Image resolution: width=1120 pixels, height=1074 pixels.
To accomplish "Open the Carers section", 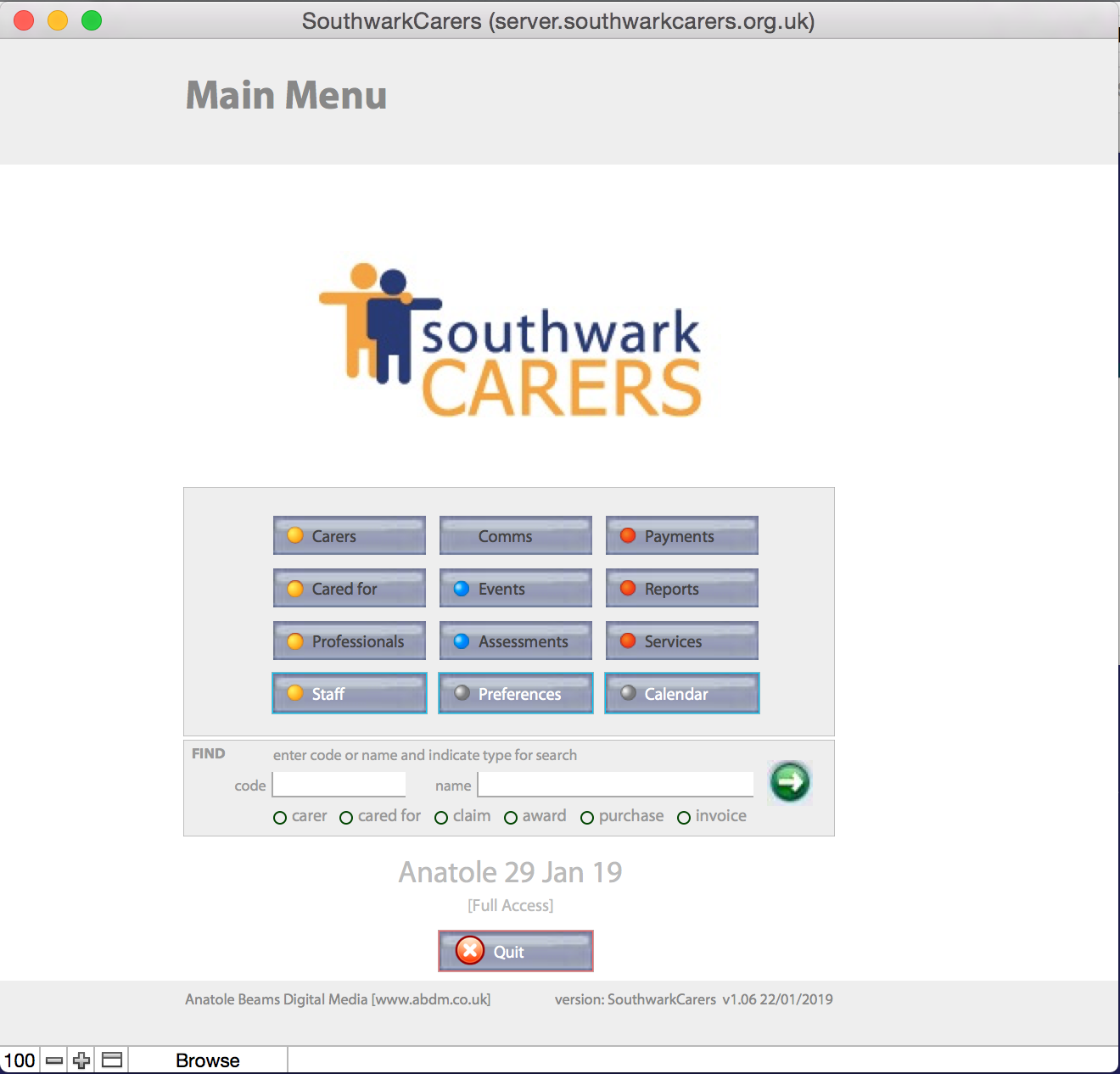I will (x=350, y=535).
